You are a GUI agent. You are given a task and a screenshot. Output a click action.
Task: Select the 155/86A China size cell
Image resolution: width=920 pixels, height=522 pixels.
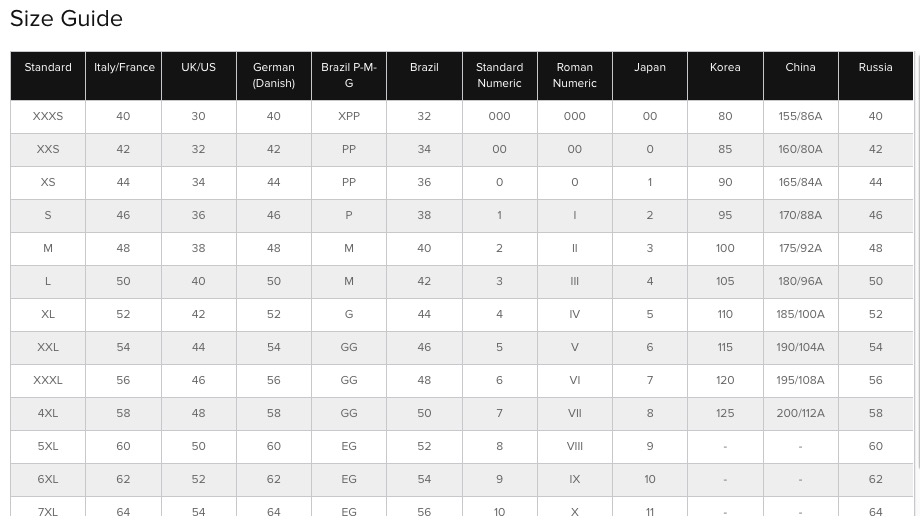click(x=801, y=117)
